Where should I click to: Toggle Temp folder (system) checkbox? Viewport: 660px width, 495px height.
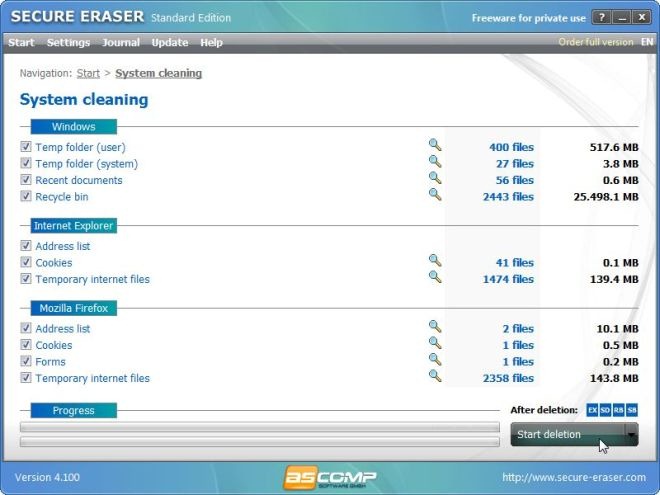(26, 163)
